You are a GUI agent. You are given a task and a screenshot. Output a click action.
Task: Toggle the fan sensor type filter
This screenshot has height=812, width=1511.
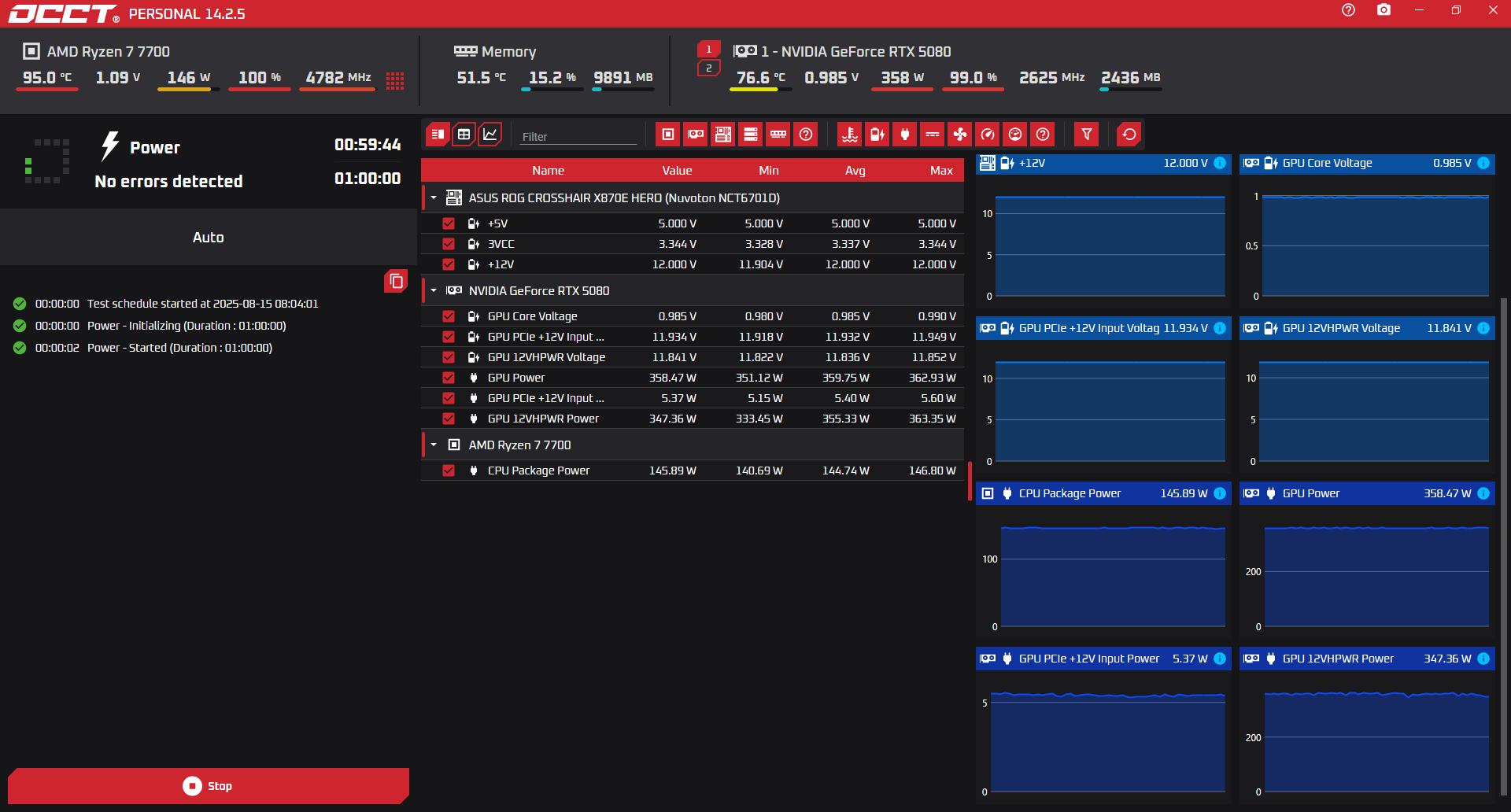point(960,135)
